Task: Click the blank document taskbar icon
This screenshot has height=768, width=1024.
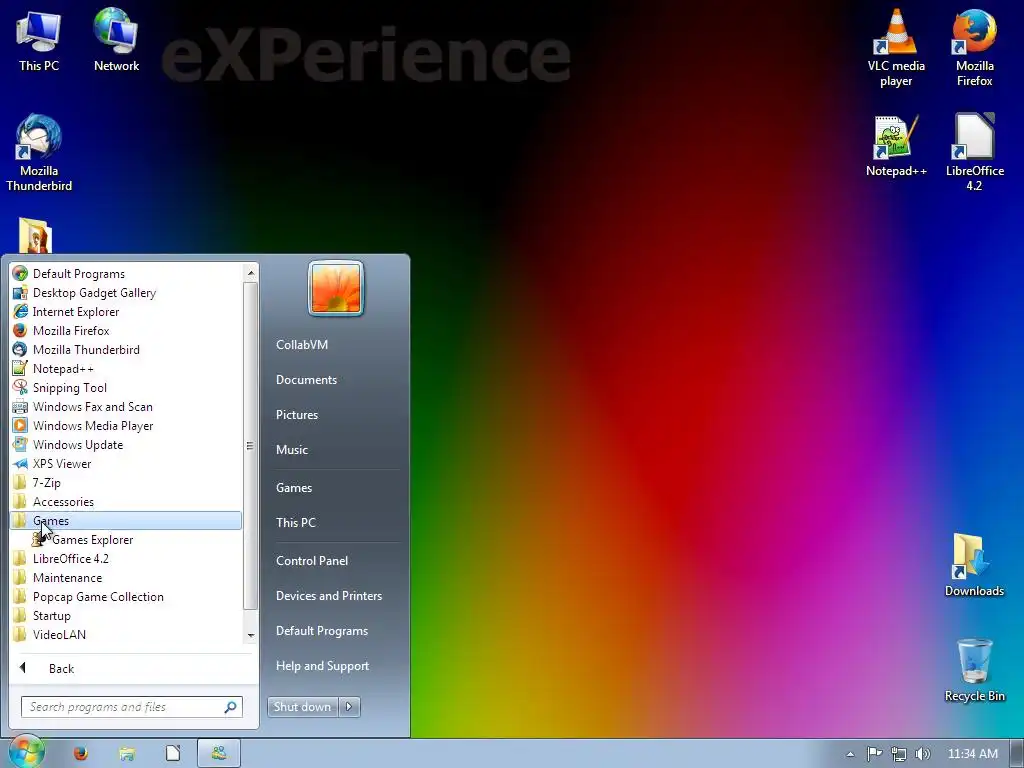Action: pyautogui.click(x=173, y=753)
